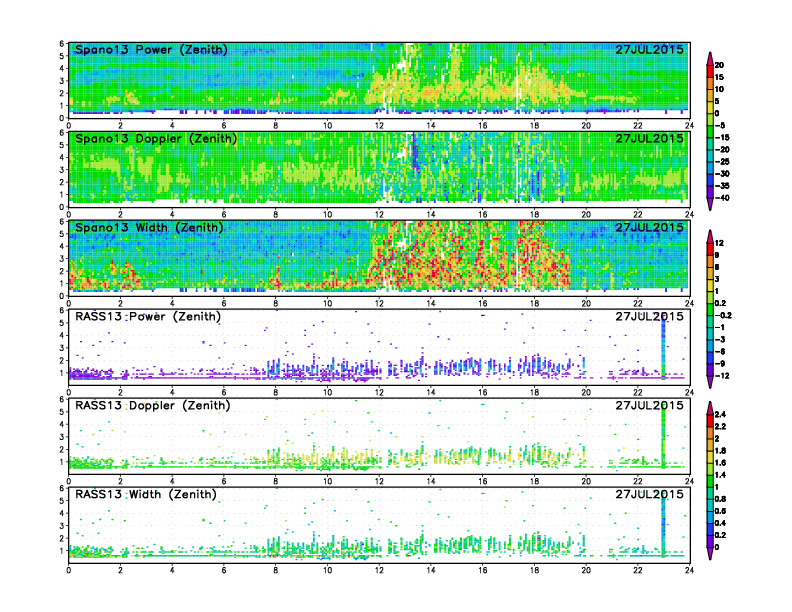792x612 pixels.
Task: Click the 27JUL2015 date in RASS13 Width panel
Action: tap(649, 494)
